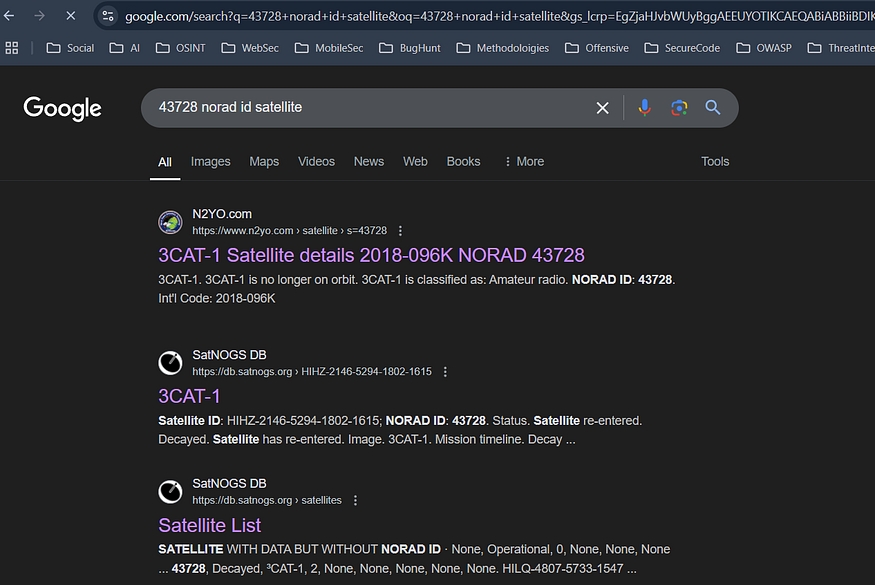Click the site info icon in address bar
Viewport: 875px width, 585px height.
coord(109,16)
